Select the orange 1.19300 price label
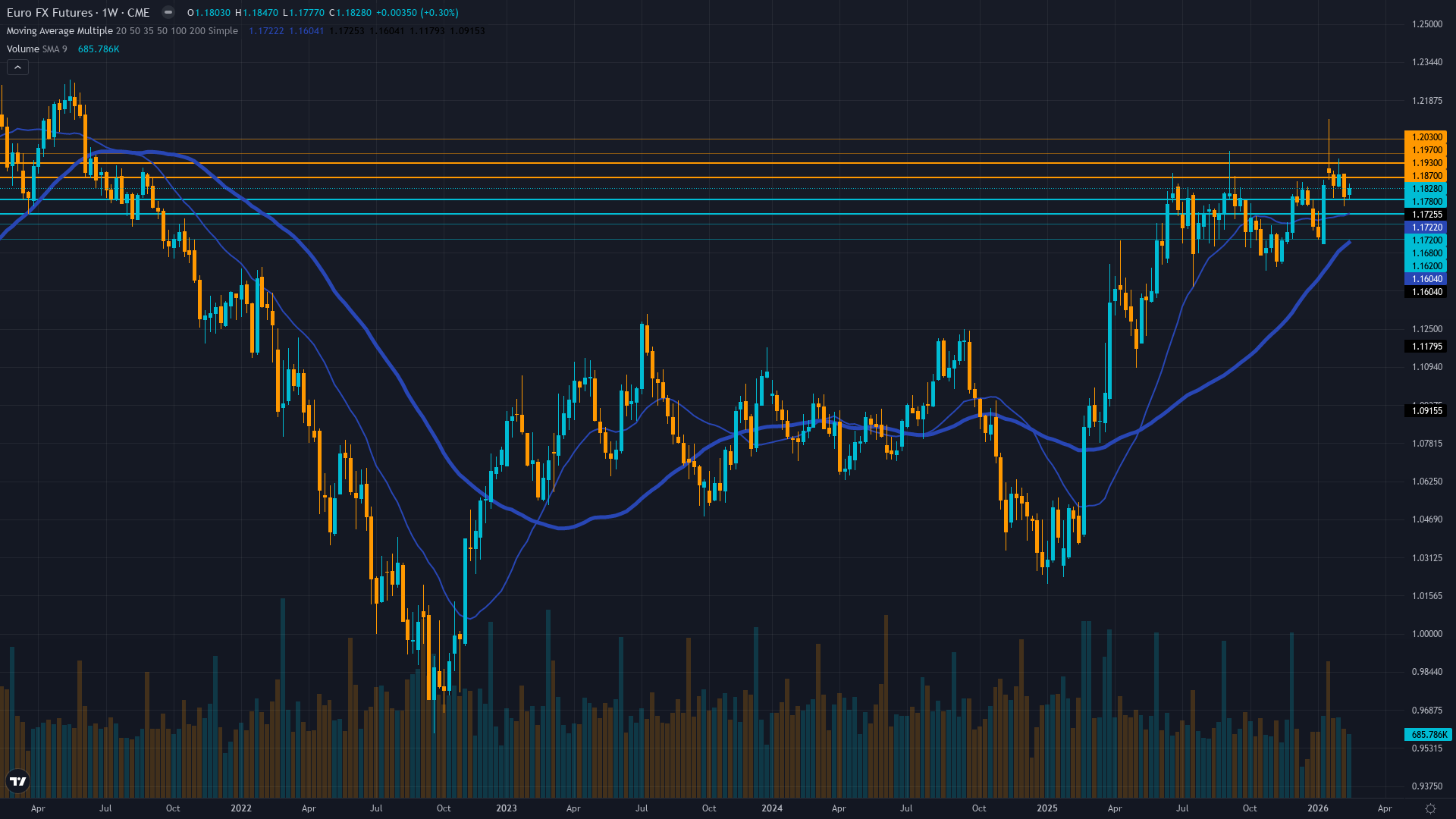 click(1426, 163)
